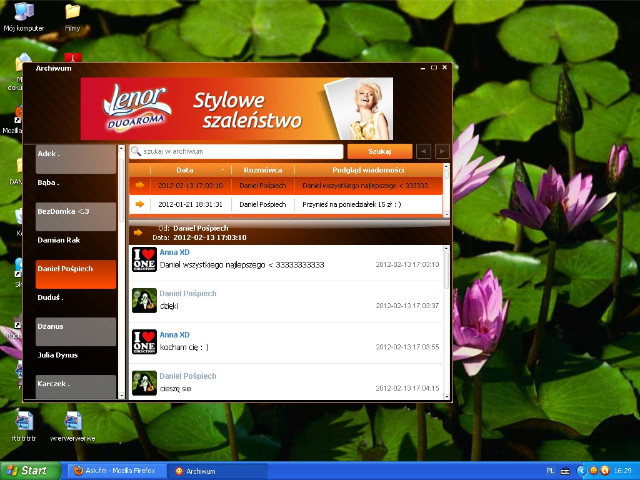Screen dimensions: 640x480
Task: Click previous page arrow next to Szukaj
Action: point(423,151)
